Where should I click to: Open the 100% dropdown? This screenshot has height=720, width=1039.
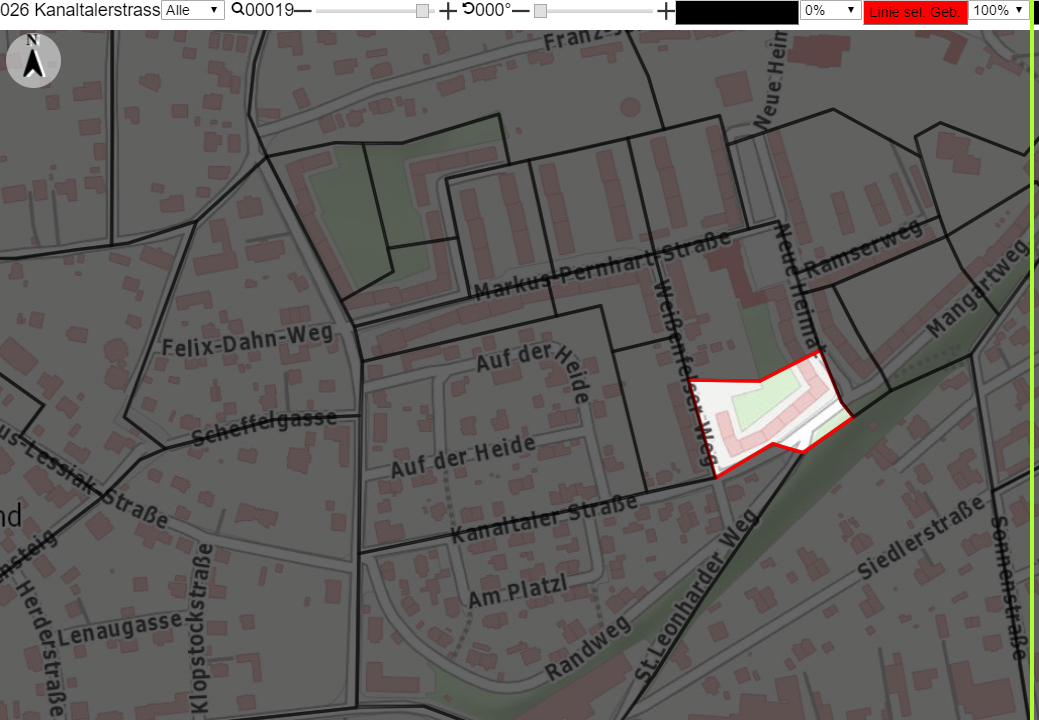click(999, 10)
